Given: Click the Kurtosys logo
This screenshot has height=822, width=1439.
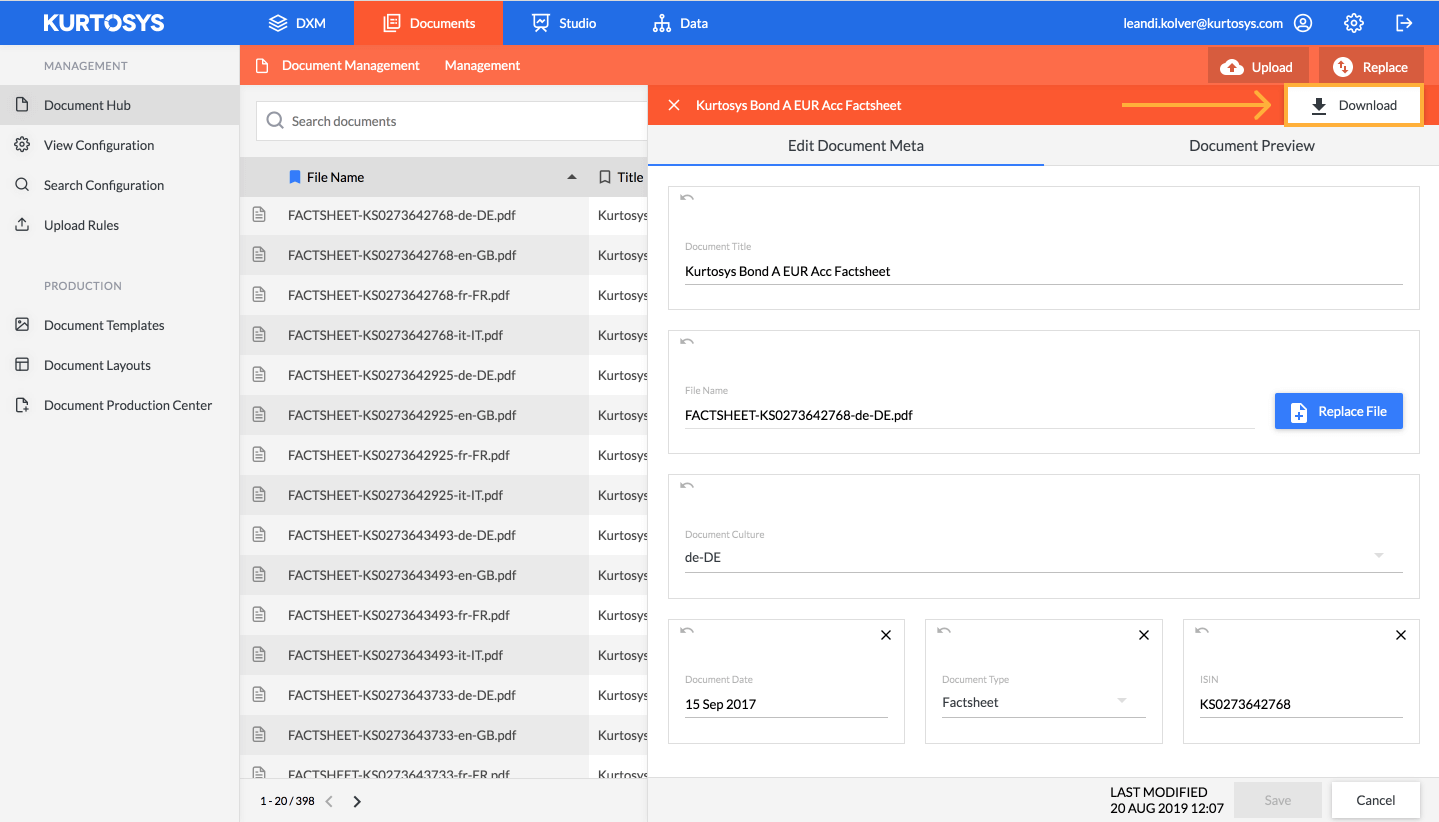Looking at the screenshot, I should pyautogui.click(x=104, y=22).
